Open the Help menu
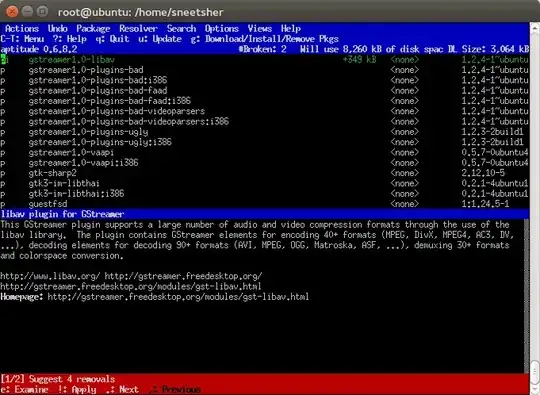Screen dimensions: 540x395 [291, 29]
